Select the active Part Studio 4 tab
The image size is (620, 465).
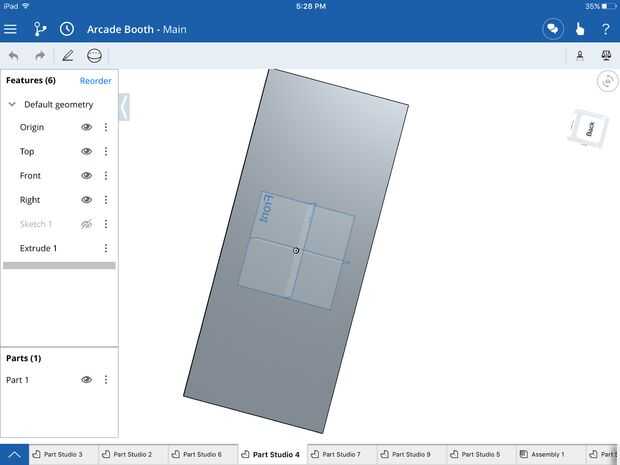click(272, 455)
